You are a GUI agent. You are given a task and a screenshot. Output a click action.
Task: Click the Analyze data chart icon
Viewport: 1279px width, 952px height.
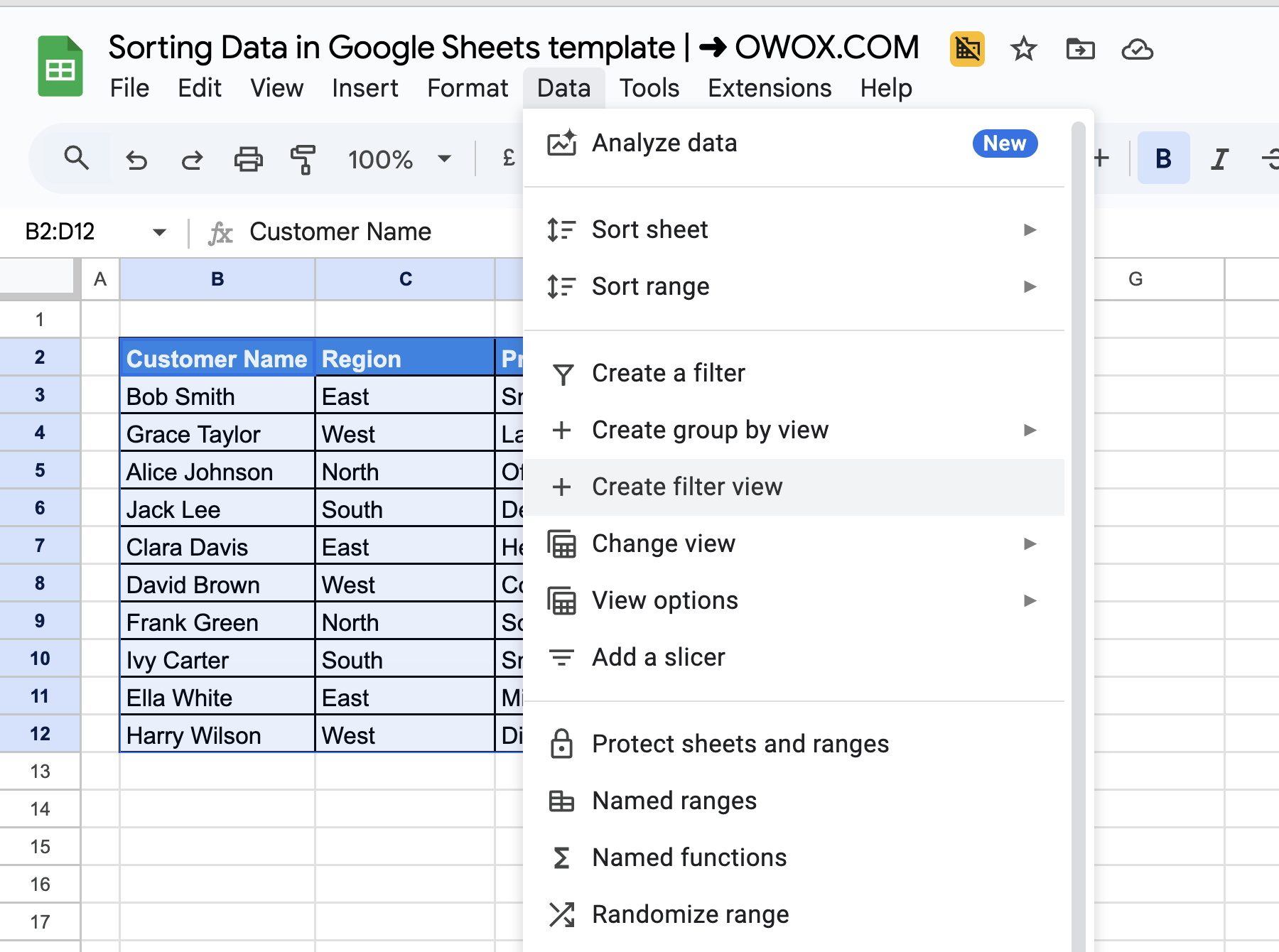[x=561, y=143]
